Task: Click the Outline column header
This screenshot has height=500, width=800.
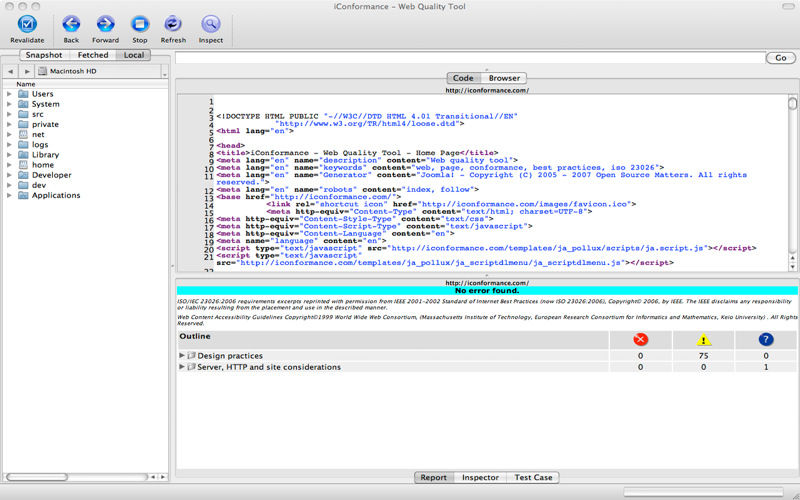Action: [x=393, y=339]
